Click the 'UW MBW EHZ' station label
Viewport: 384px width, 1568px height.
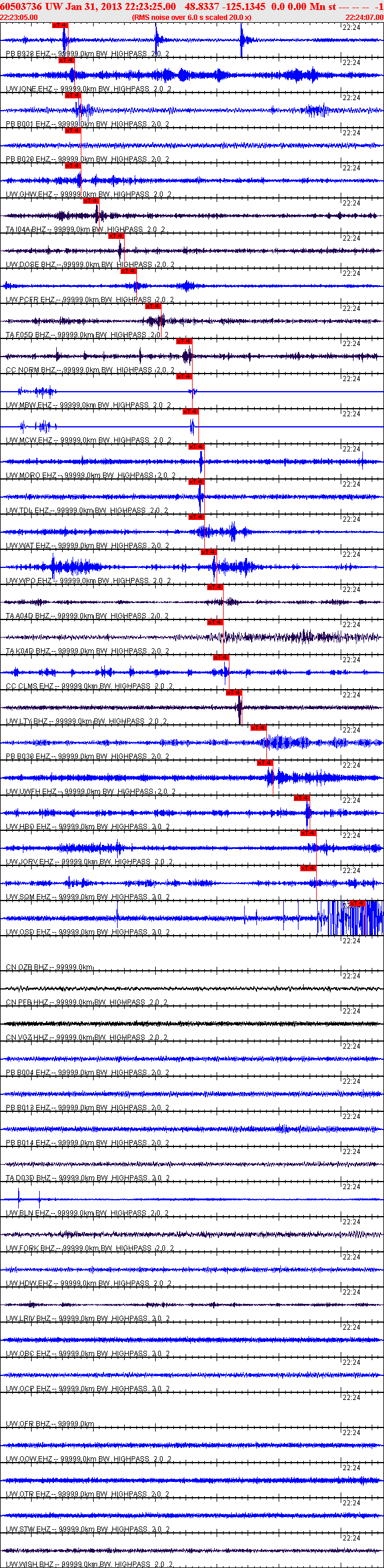point(29,405)
